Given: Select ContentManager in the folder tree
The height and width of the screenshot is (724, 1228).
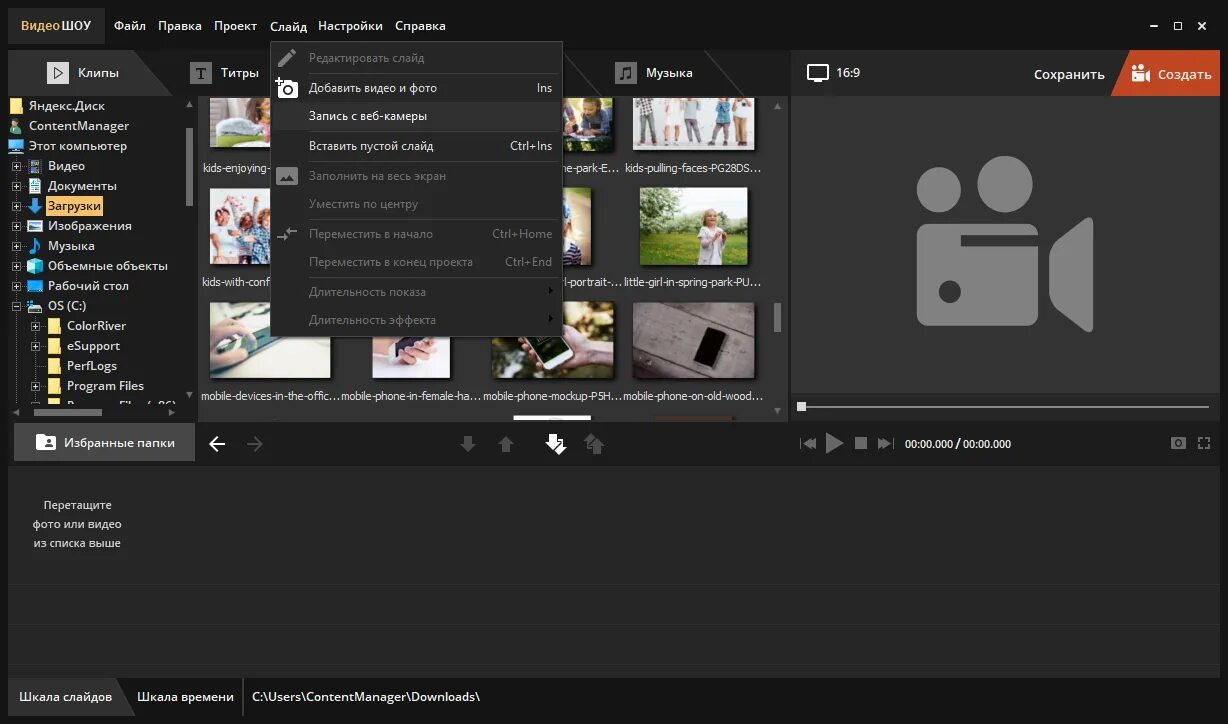Looking at the screenshot, I should (x=79, y=126).
